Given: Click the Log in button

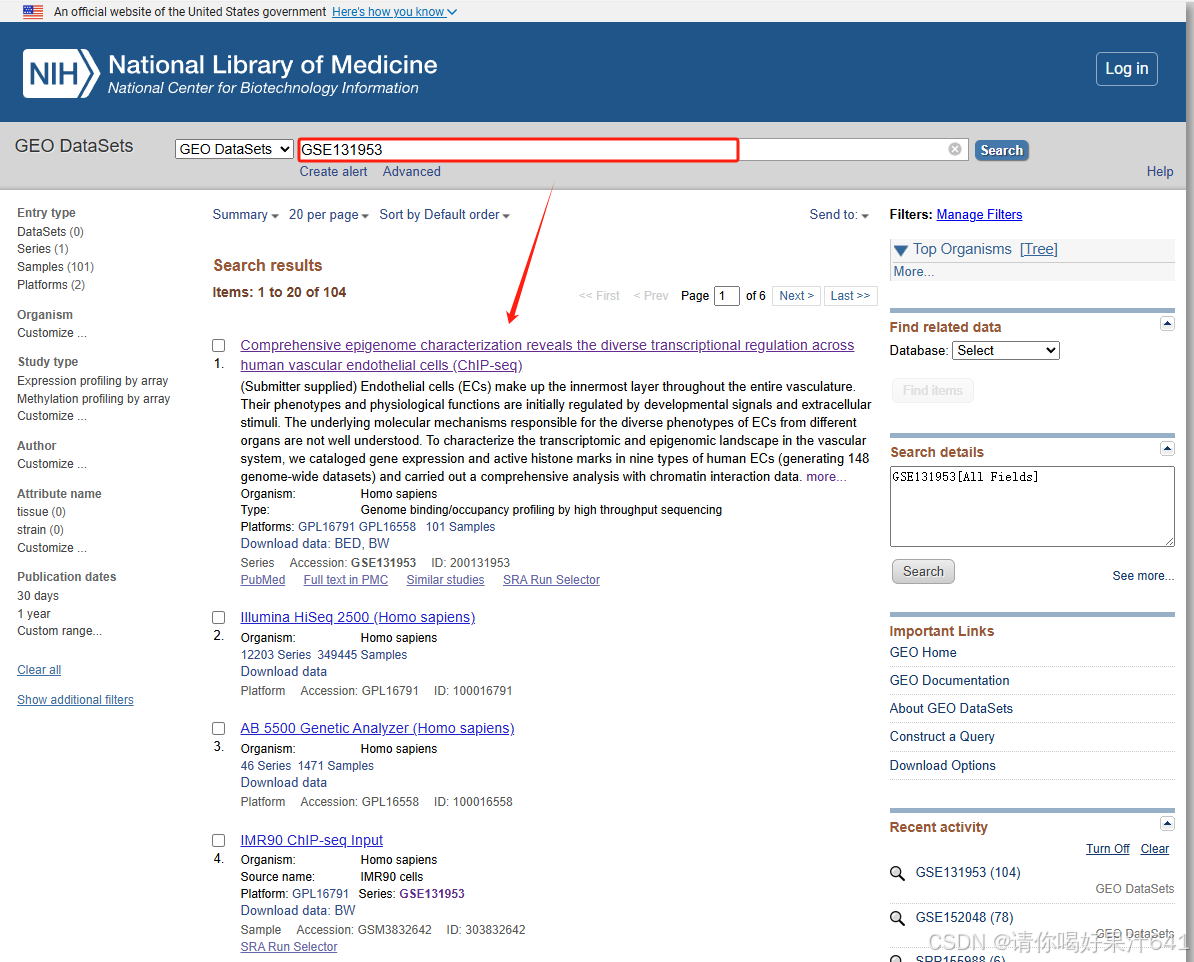Looking at the screenshot, I should click(1126, 69).
